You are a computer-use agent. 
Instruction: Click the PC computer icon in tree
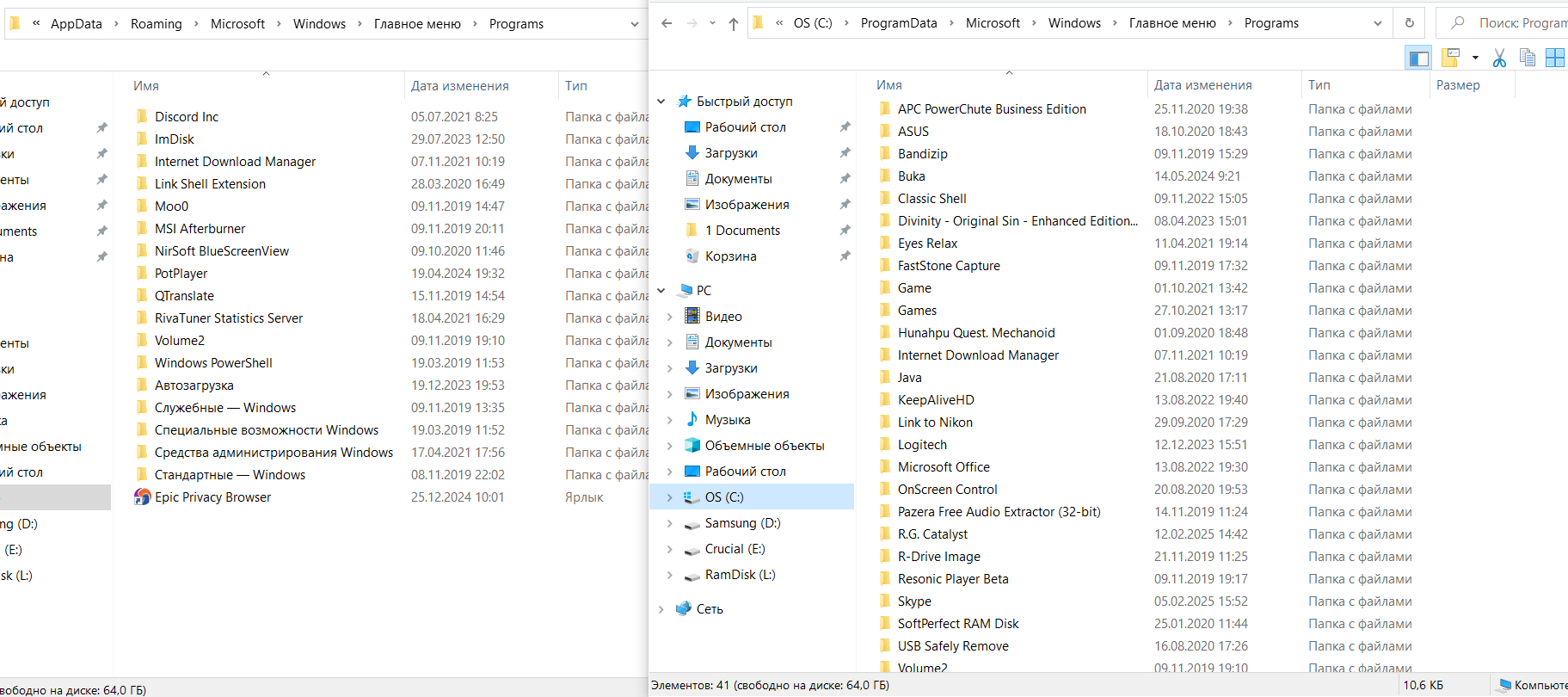pos(685,291)
